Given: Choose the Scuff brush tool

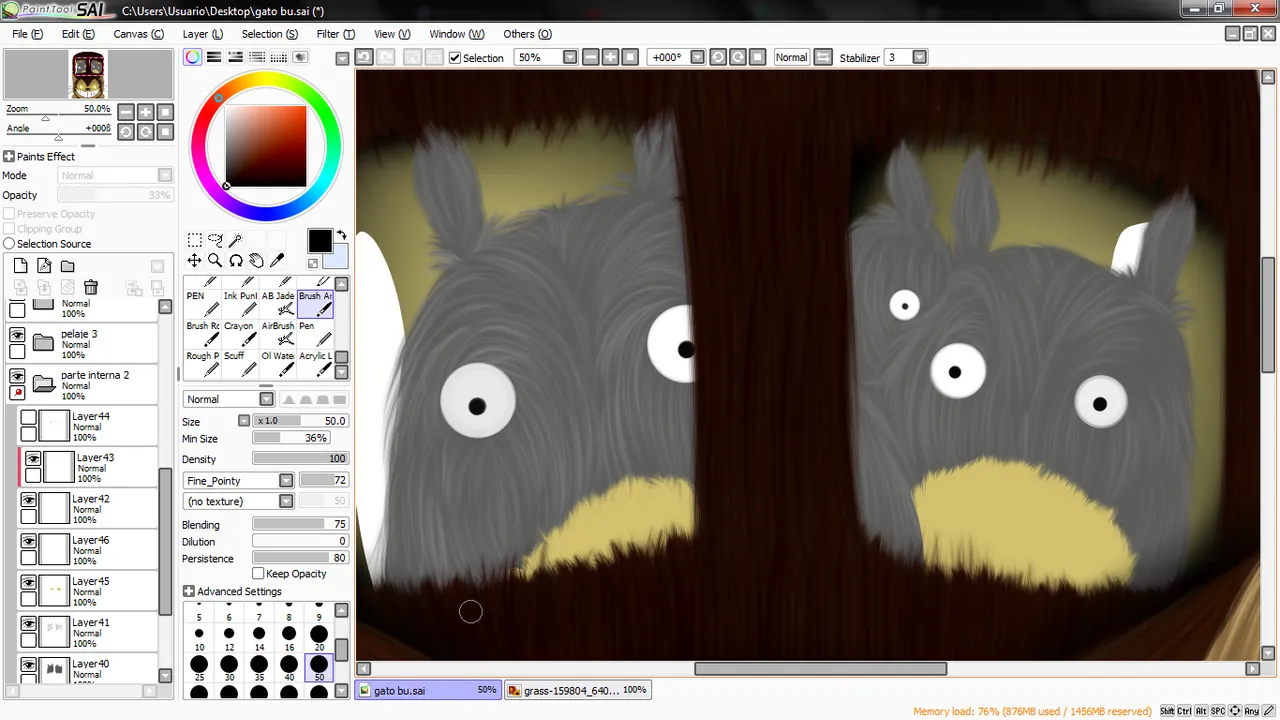Looking at the screenshot, I should [x=240, y=363].
